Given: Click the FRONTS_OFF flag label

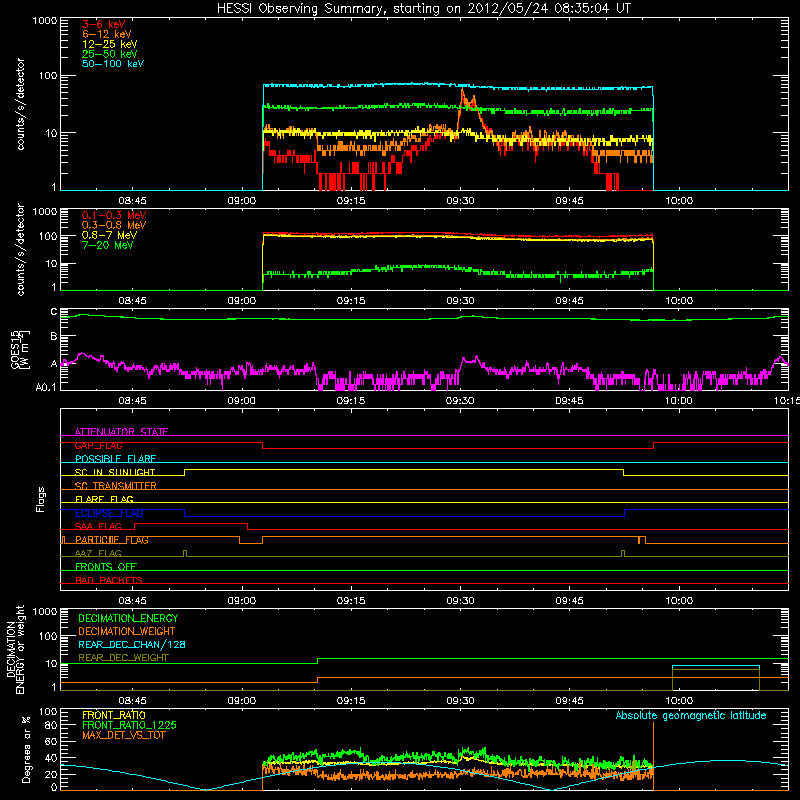Looking at the screenshot, I should 106,567.
